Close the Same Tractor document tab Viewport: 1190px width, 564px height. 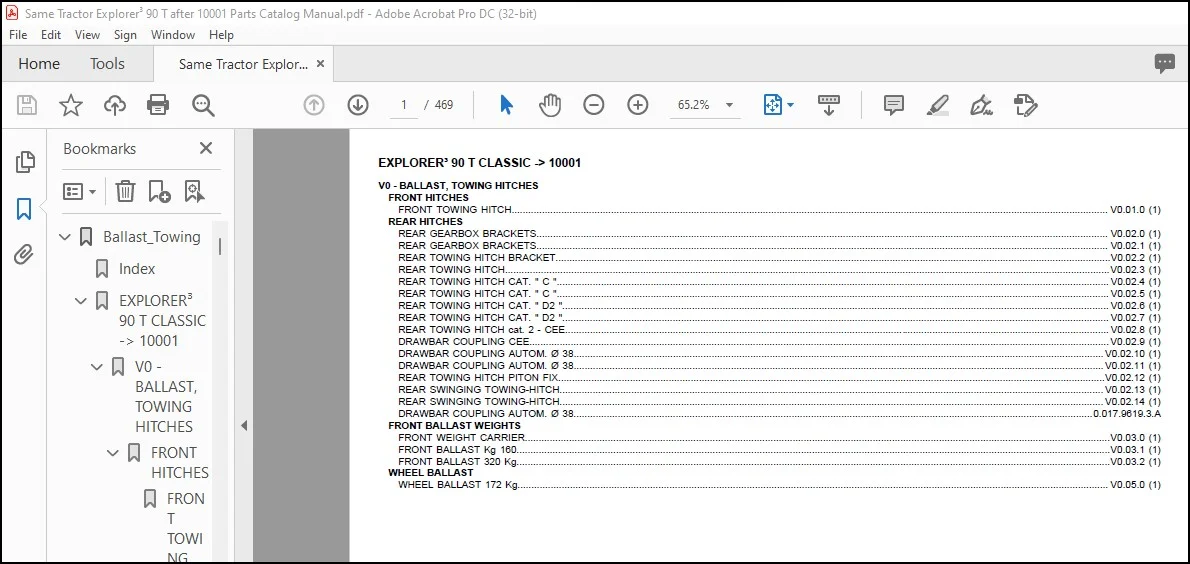click(320, 64)
